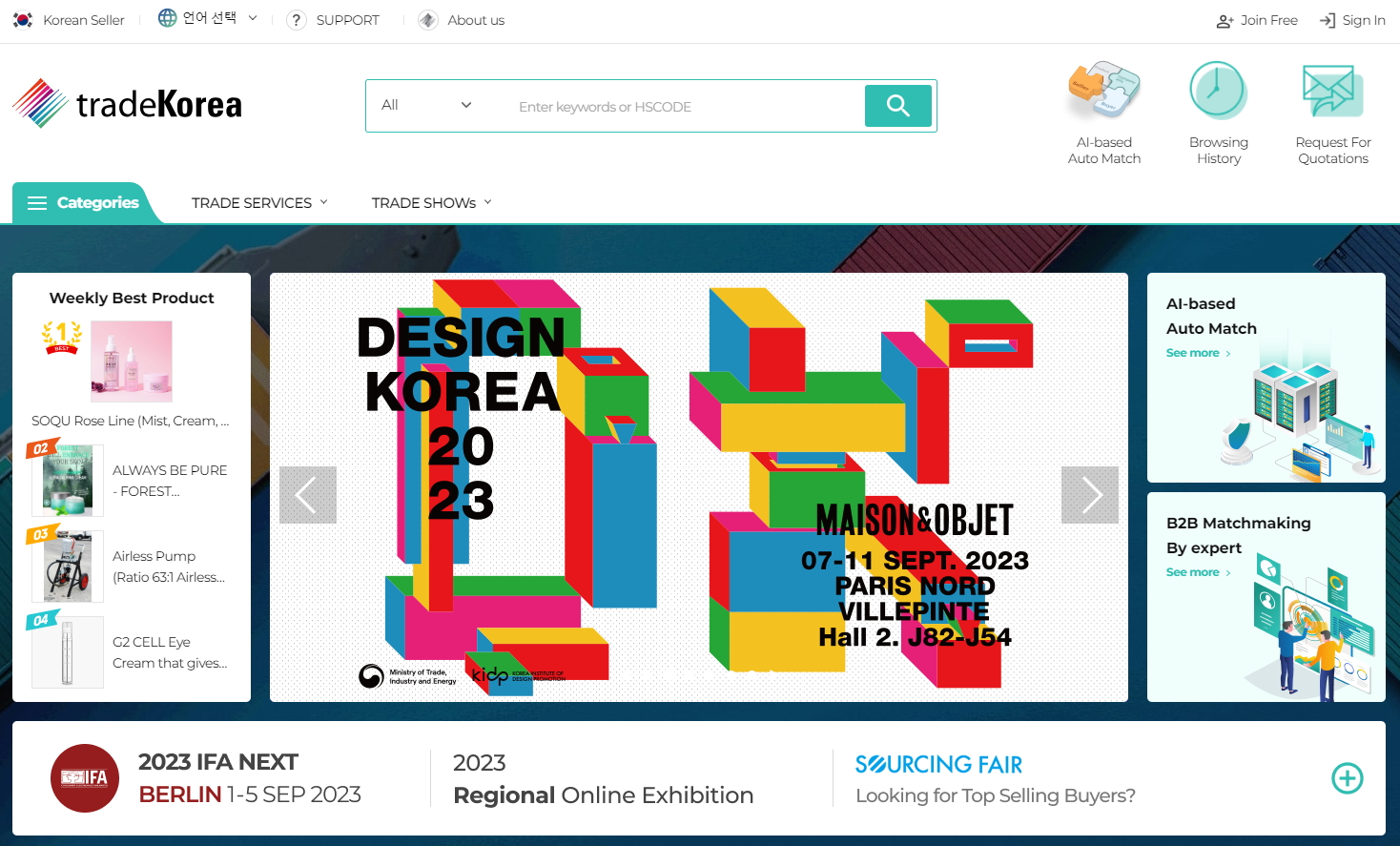
Task: Open Request For Quotations envelope icon
Action: [1332, 91]
